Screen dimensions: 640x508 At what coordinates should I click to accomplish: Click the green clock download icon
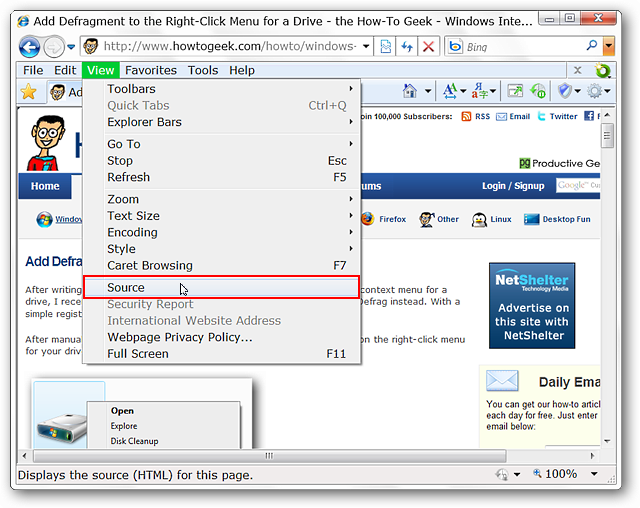tap(538, 91)
